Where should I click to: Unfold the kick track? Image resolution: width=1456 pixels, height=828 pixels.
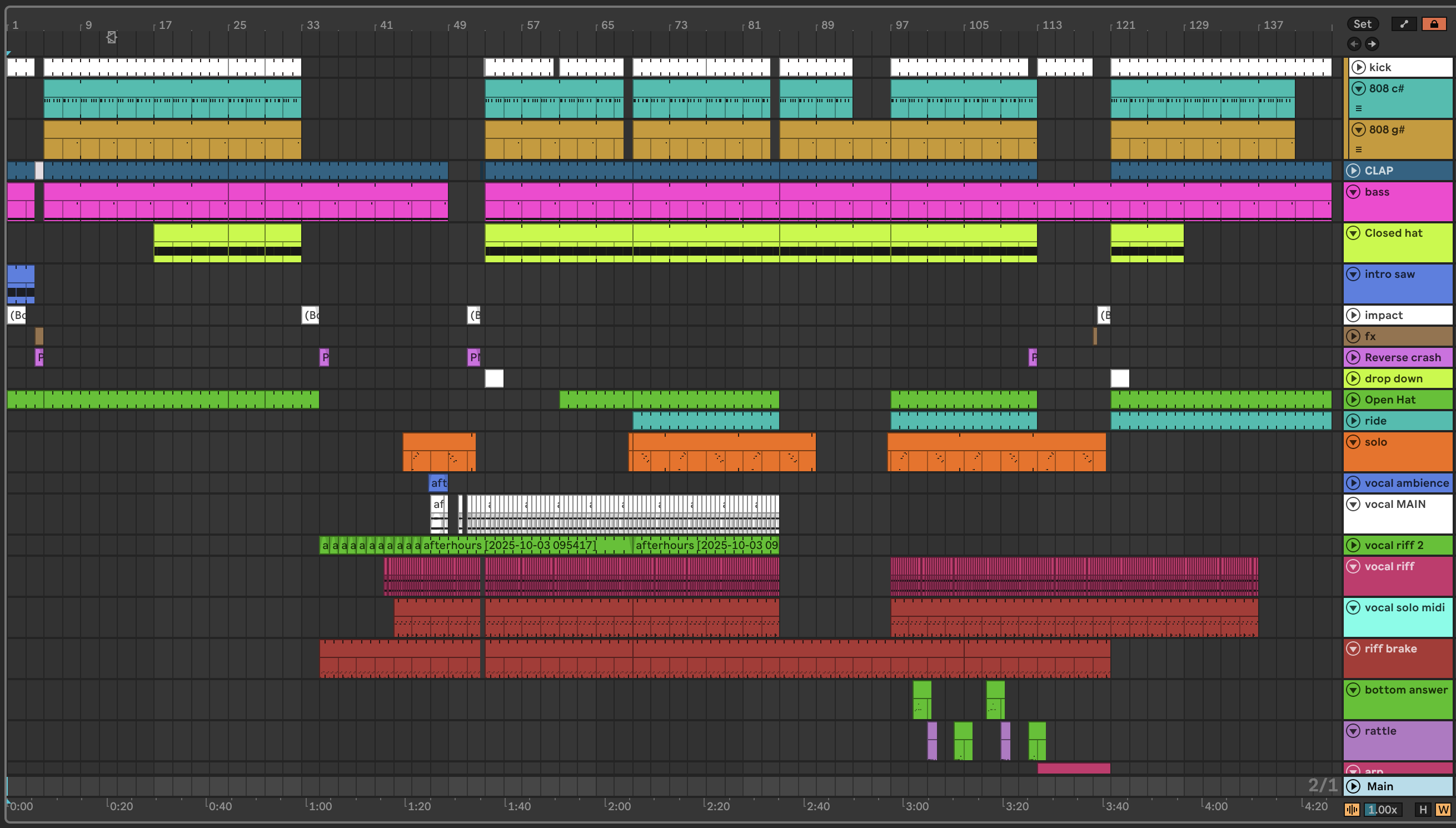tap(1359, 67)
